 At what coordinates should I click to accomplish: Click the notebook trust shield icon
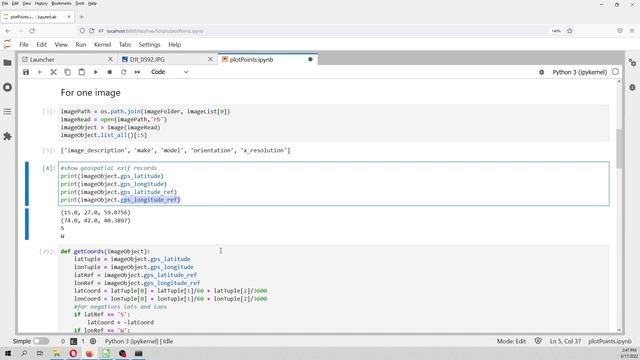coord(538,341)
